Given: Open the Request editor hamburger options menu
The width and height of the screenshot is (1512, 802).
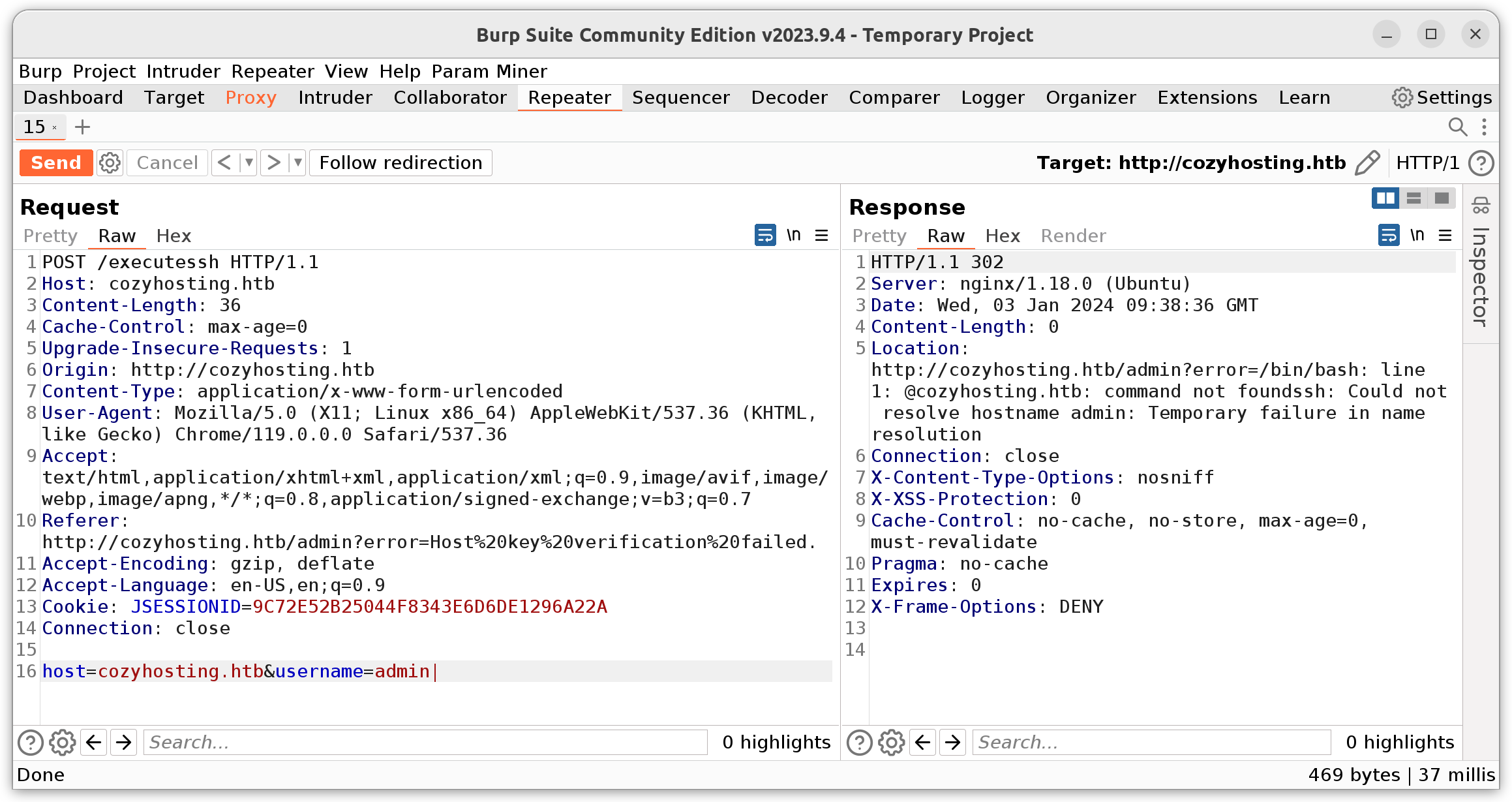Looking at the screenshot, I should tap(822, 235).
